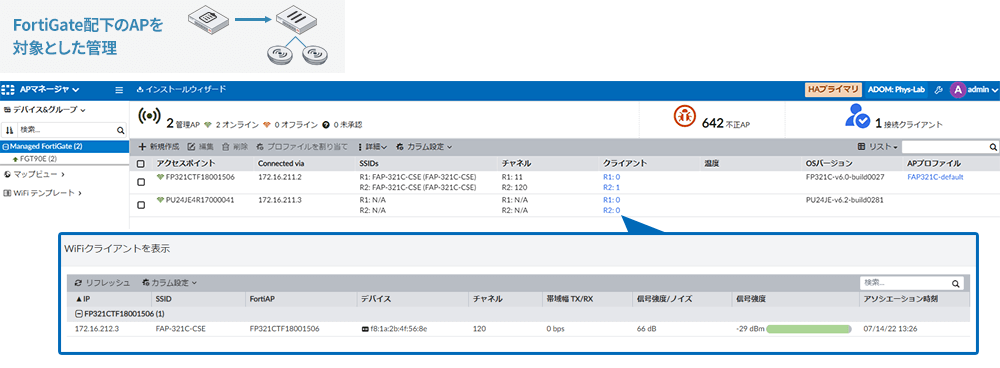Toggle the select-all checkbox in AP table header
This screenshot has width=1000, height=368.
(x=141, y=164)
